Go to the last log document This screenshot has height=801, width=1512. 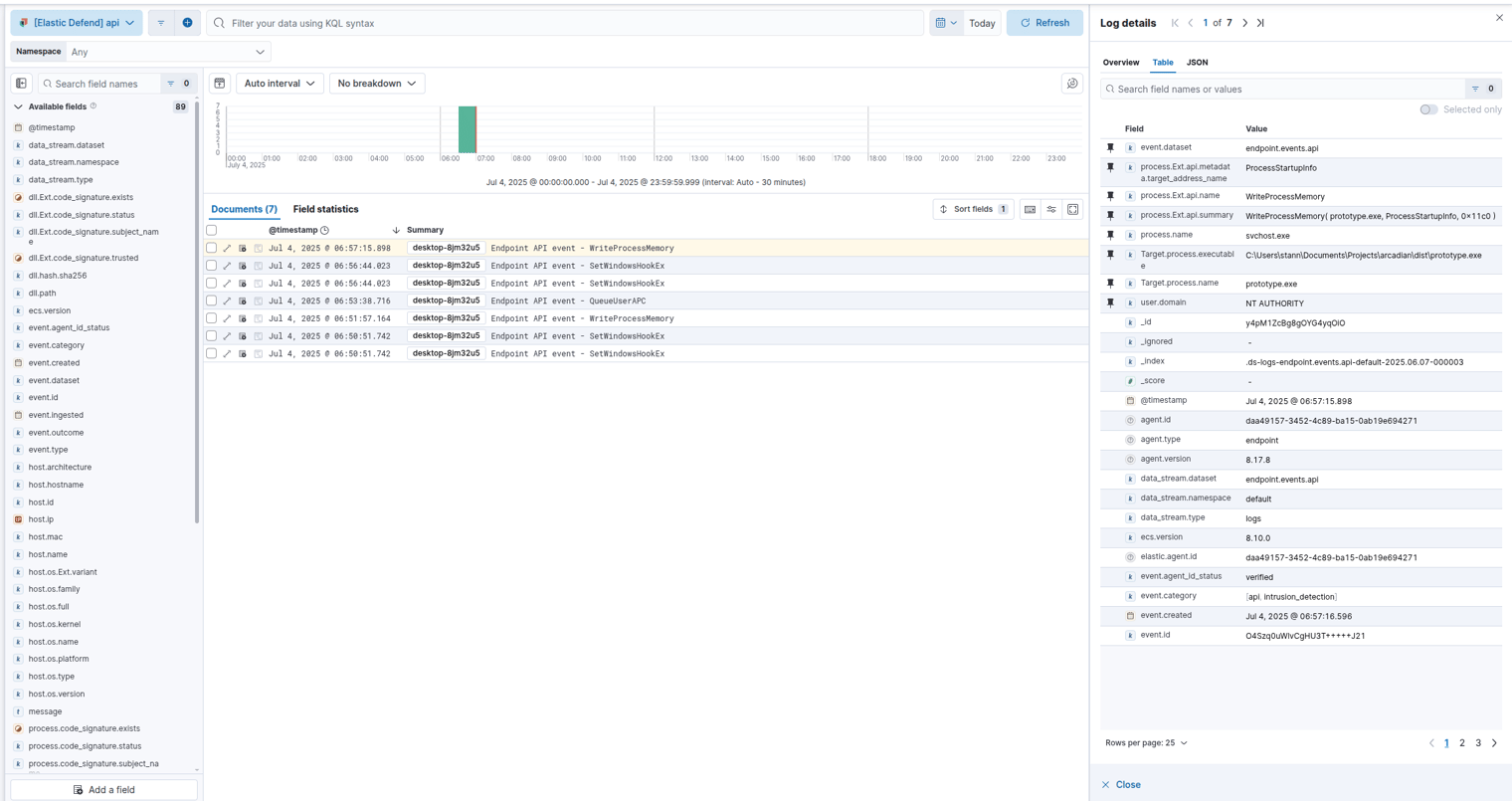pyautogui.click(x=1260, y=23)
